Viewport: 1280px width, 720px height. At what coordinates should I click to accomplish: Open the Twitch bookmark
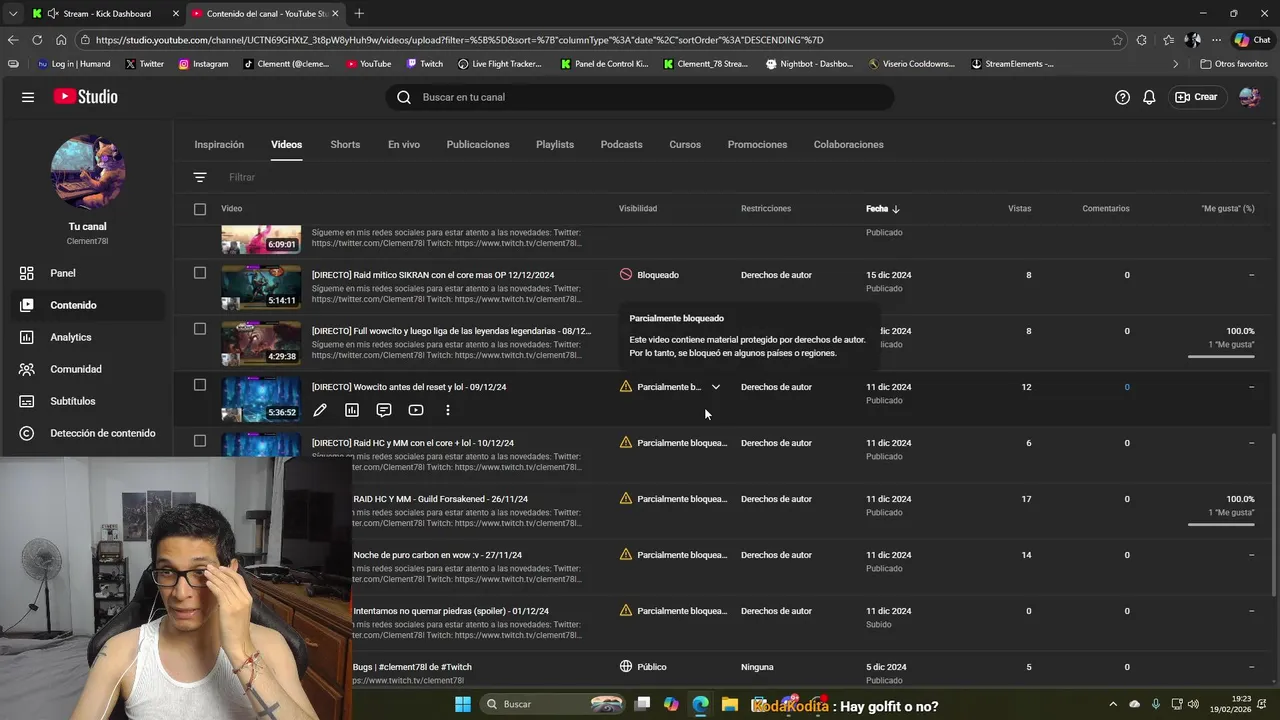[425, 64]
